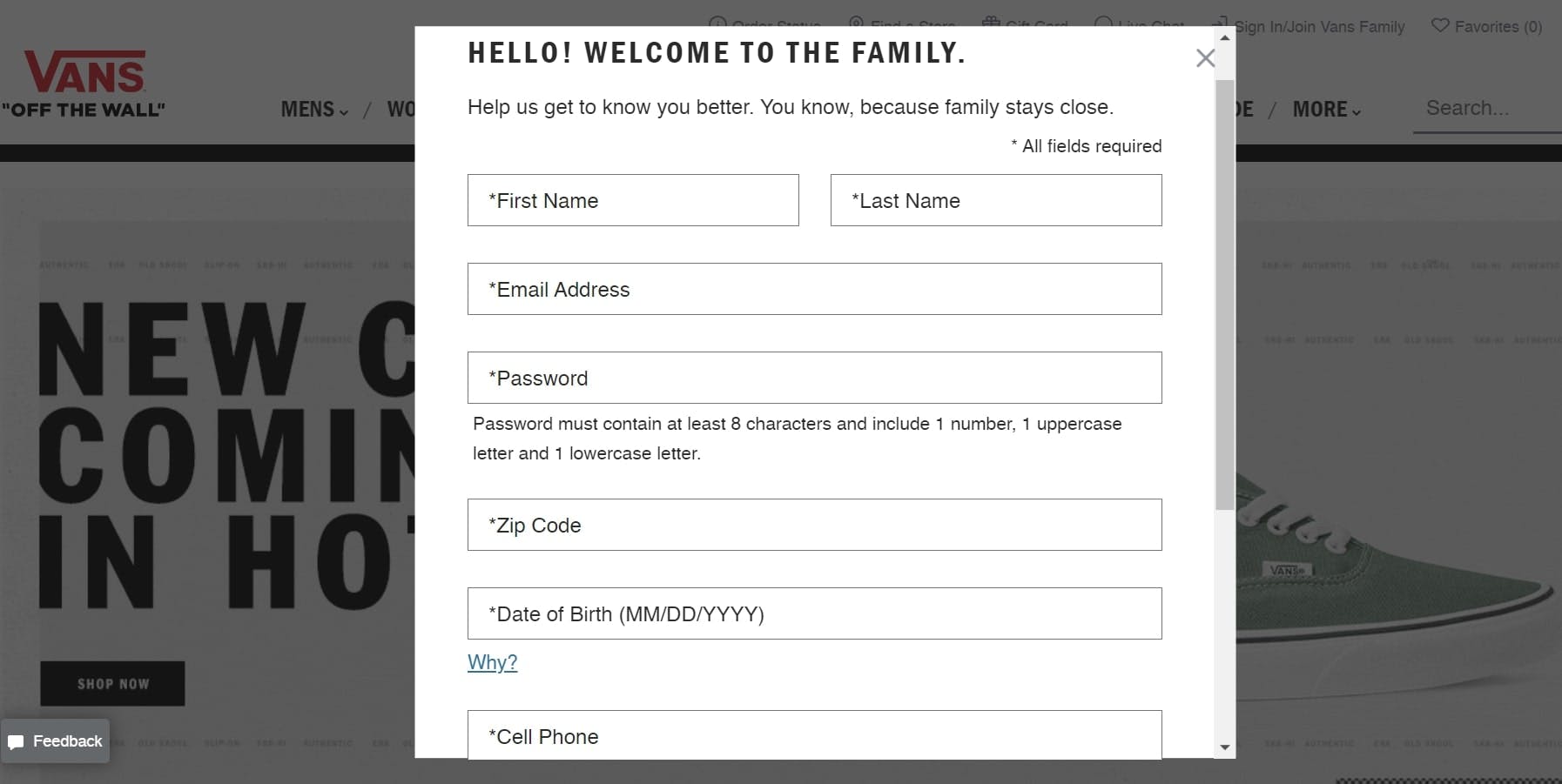Viewport: 1562px width, 784px height.
Task: Click the dialog's vertical scrollbar thumb
Action: point(1225,294)
